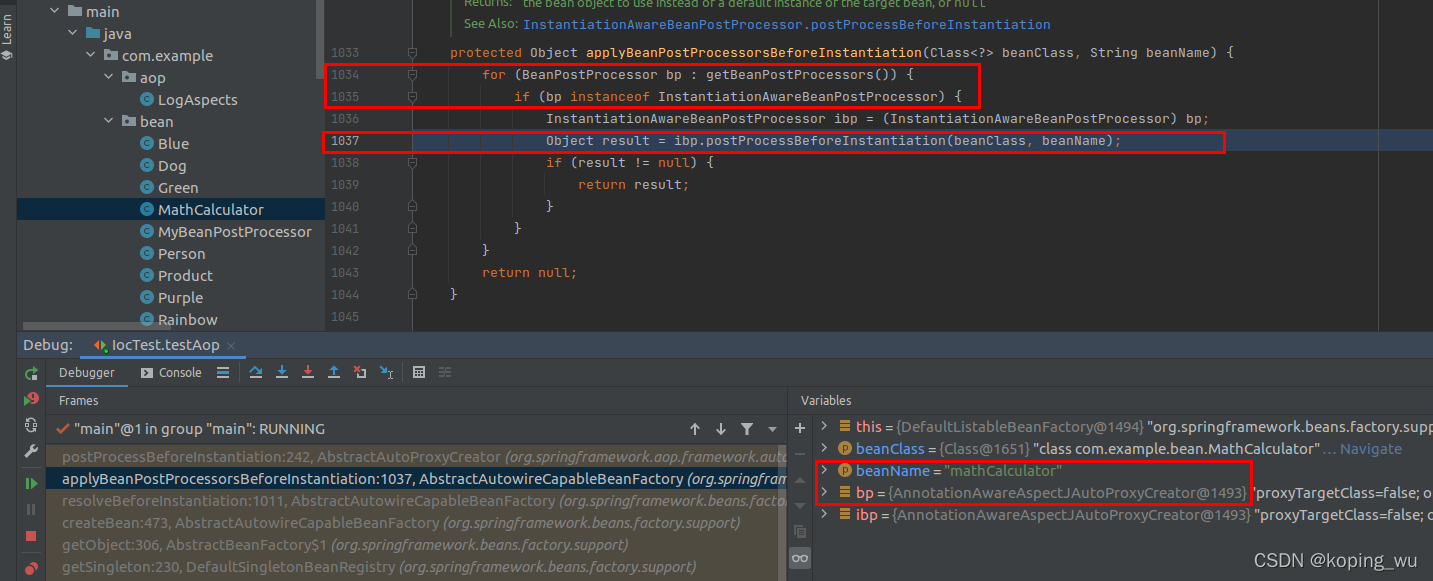The width and height of the screenshot is (1433, 581).
Task: Expand the bp variable node
Action: 824,493
